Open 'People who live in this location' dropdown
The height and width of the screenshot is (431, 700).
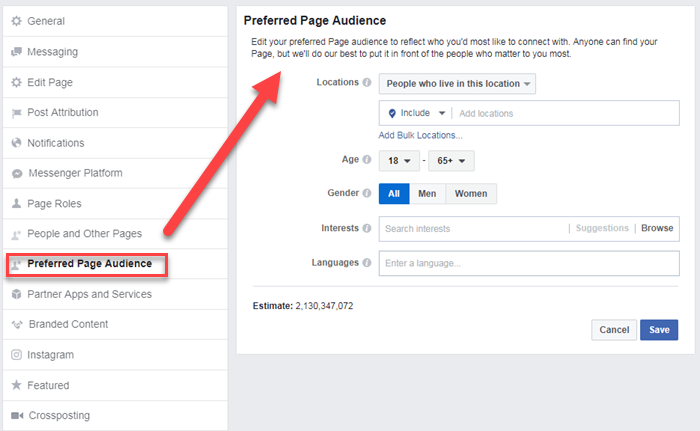(457, 84)
